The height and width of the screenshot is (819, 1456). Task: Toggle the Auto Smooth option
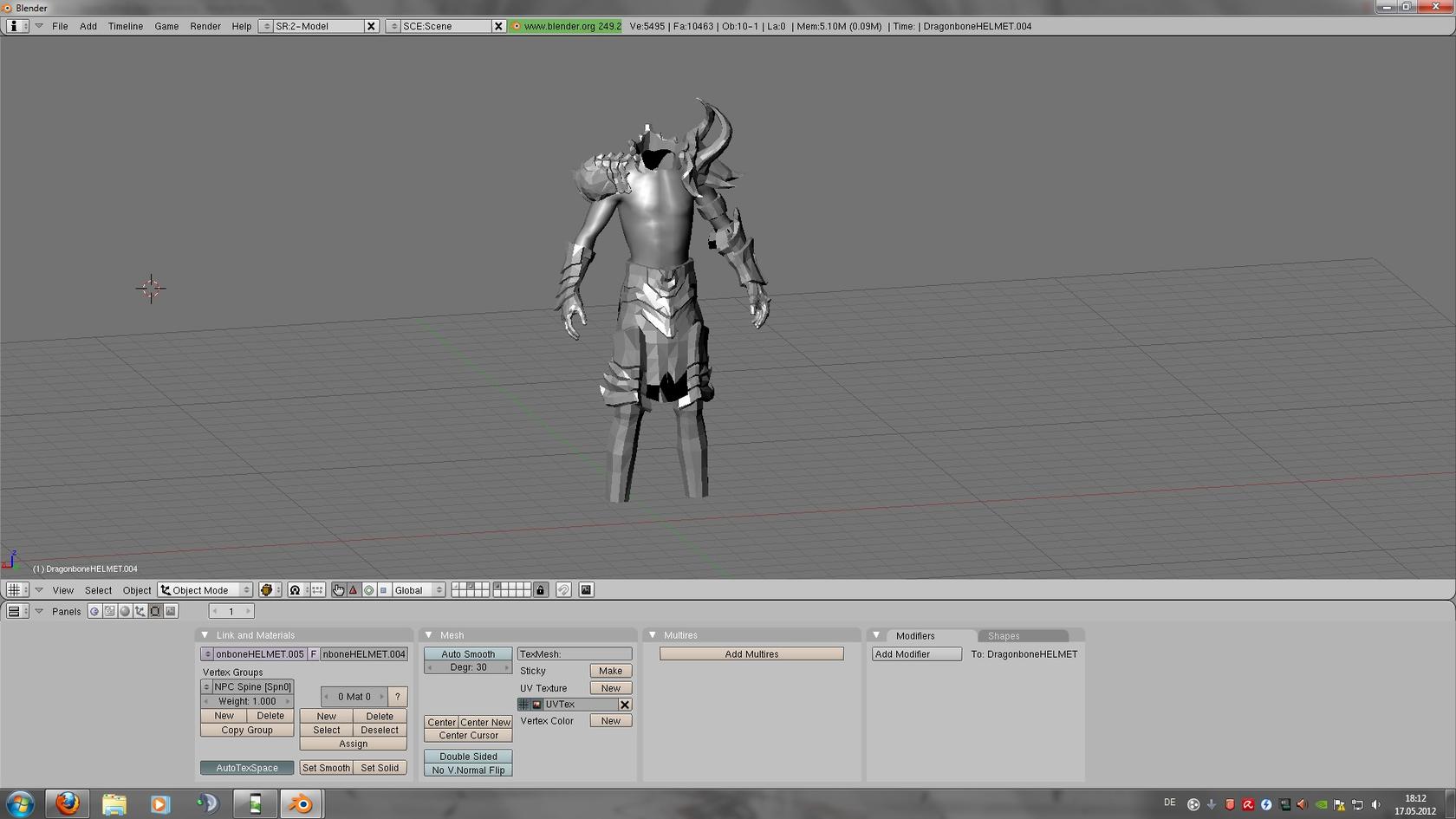(x=468, y=654)
